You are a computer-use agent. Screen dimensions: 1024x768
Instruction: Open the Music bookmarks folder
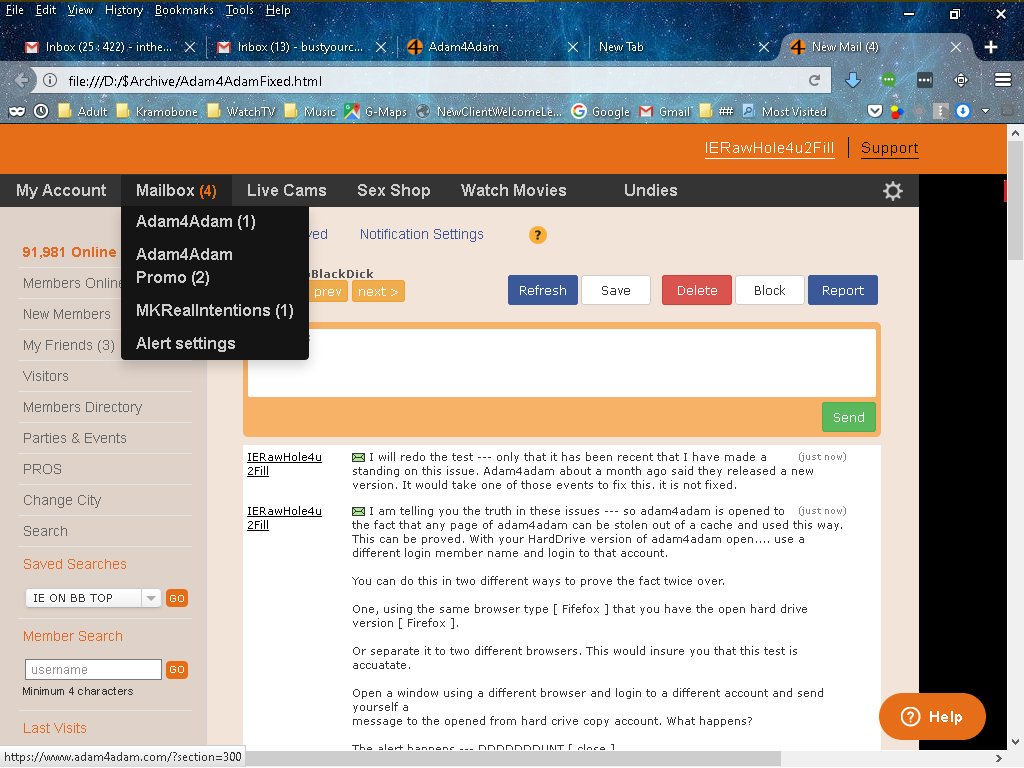[x=310, y=112]
